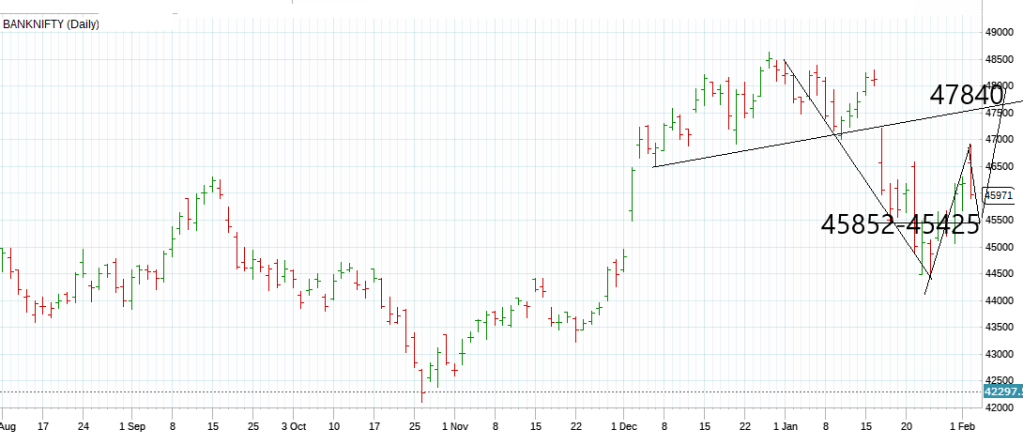Viewport: 1023px width, 445px height.
Task: Select the 1 Dec date marker
Action: pos(622,425)
